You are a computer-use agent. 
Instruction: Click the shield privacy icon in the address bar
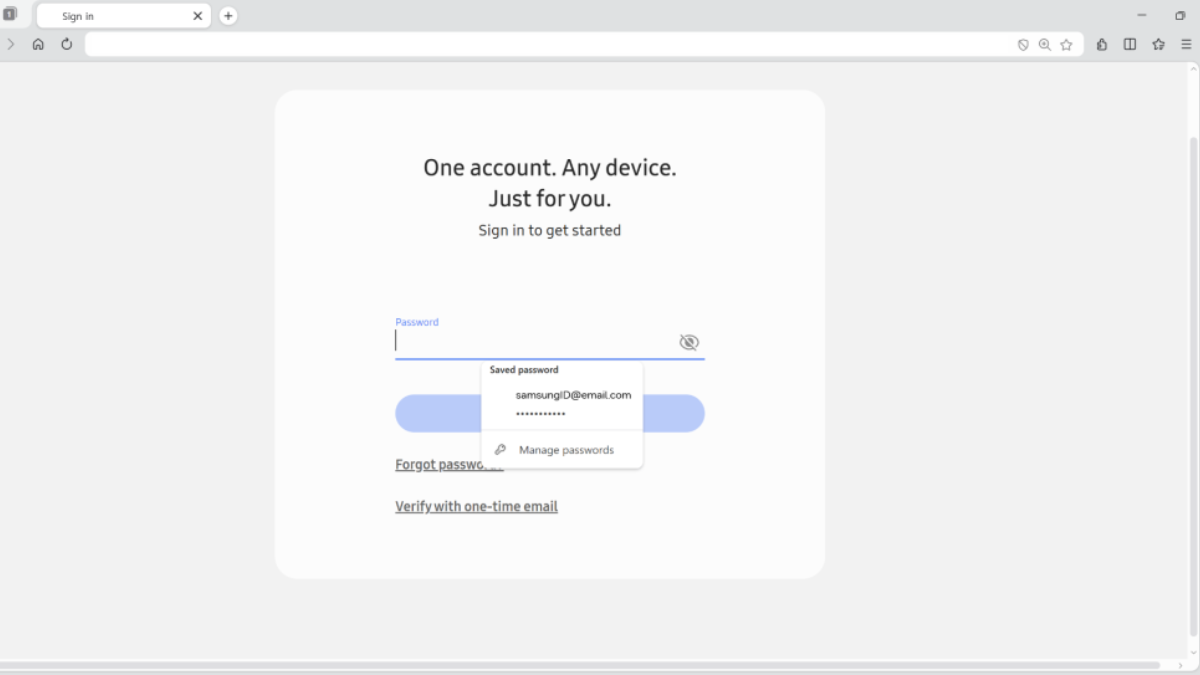click(x=1021, y=44)
